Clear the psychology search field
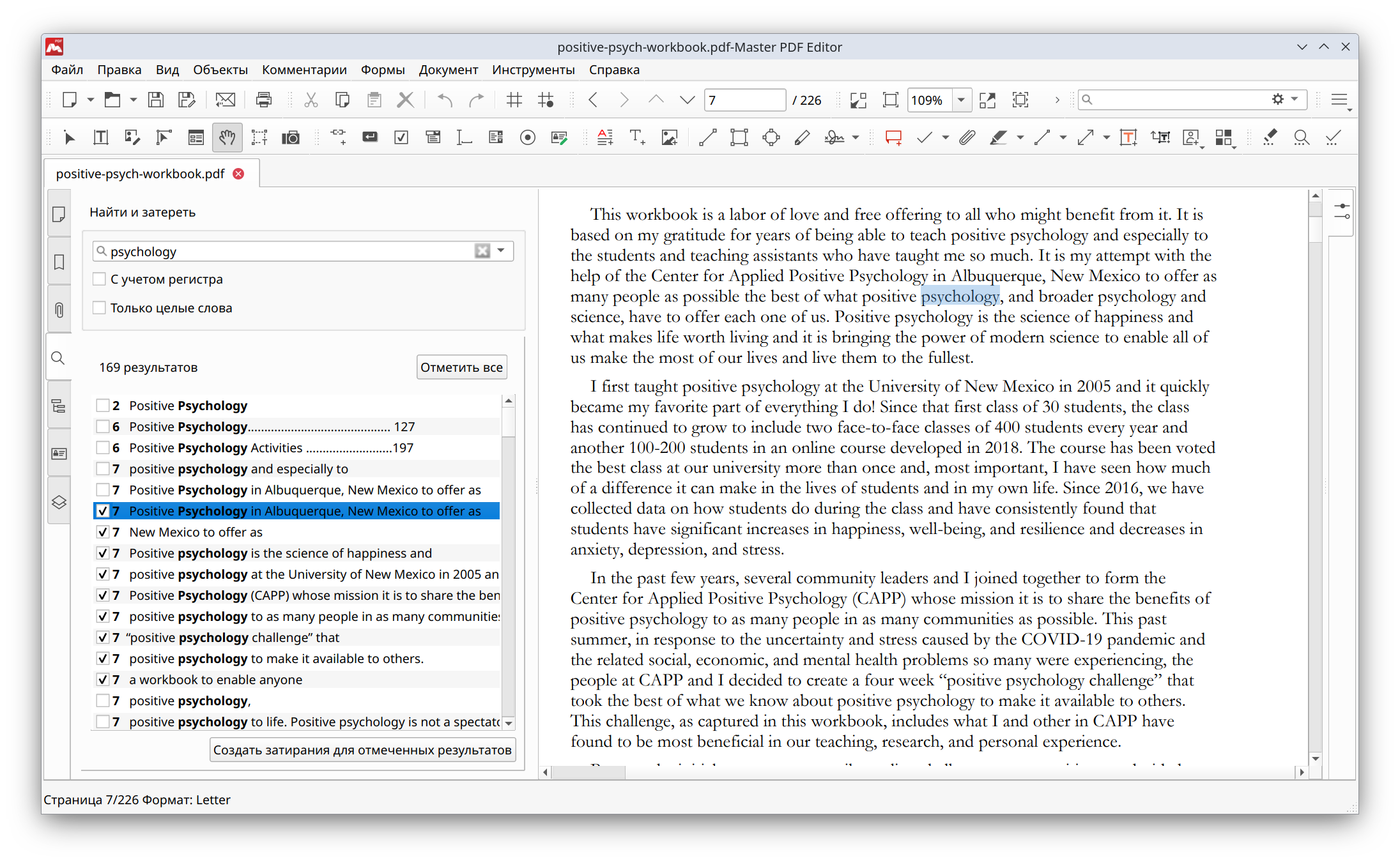 coord(482,251)
